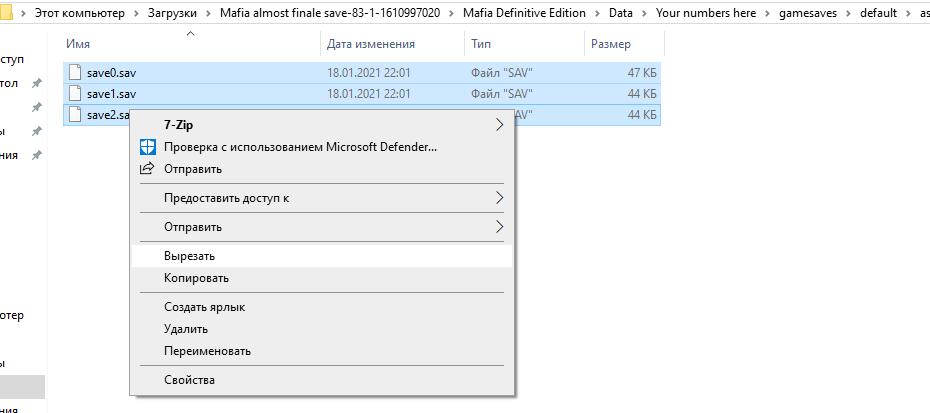Choose Вырезать from the context menu

[189, 256]
